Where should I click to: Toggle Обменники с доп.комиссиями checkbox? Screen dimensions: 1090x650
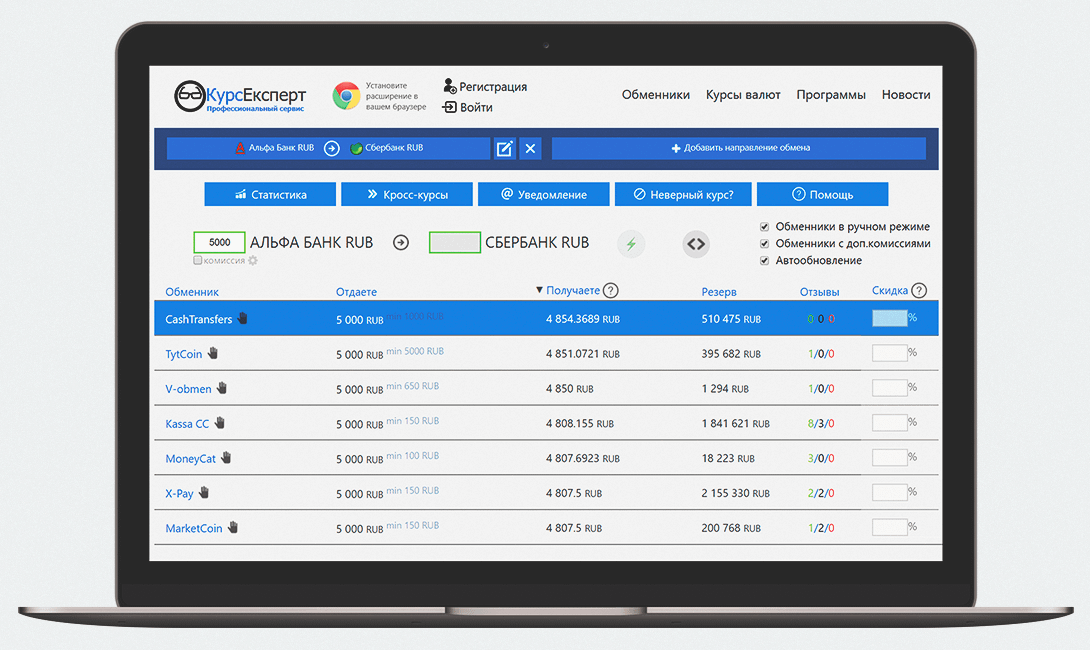[765, 243]
